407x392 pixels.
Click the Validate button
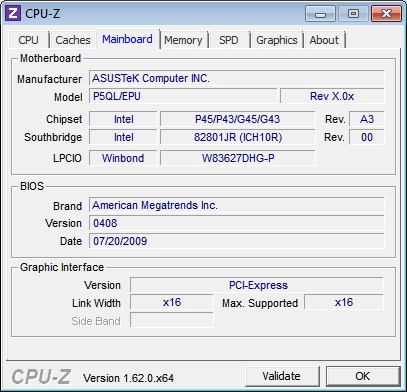(x=281, y=376)
